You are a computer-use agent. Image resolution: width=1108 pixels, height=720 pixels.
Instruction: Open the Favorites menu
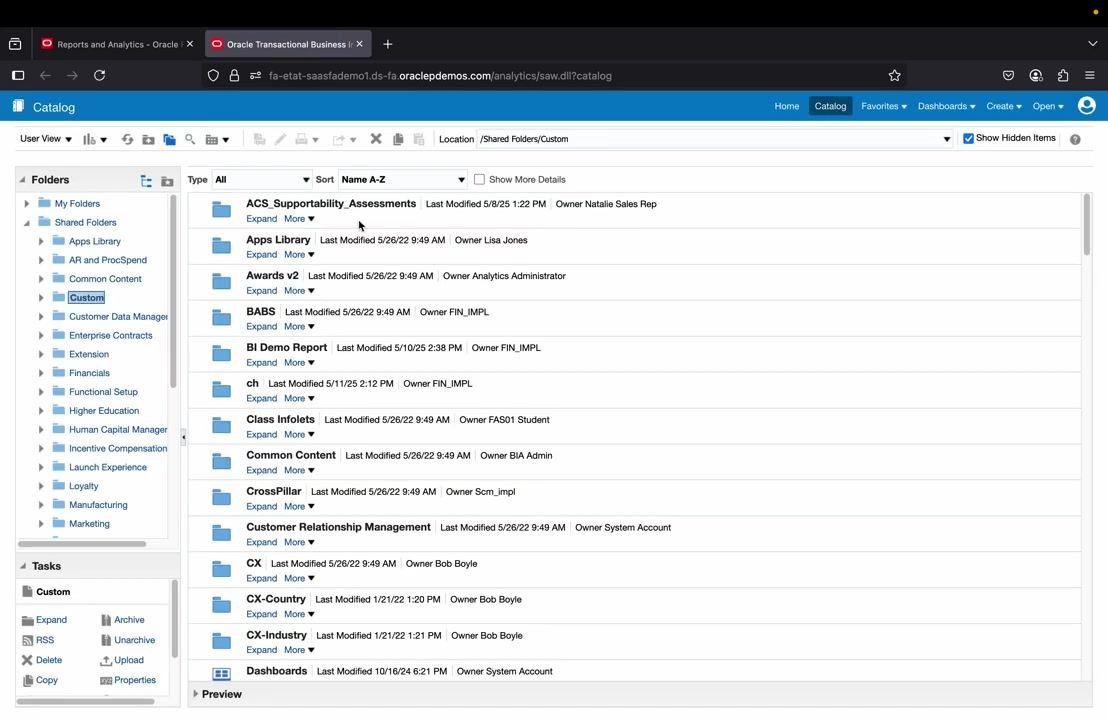click(x=883, y=106)
